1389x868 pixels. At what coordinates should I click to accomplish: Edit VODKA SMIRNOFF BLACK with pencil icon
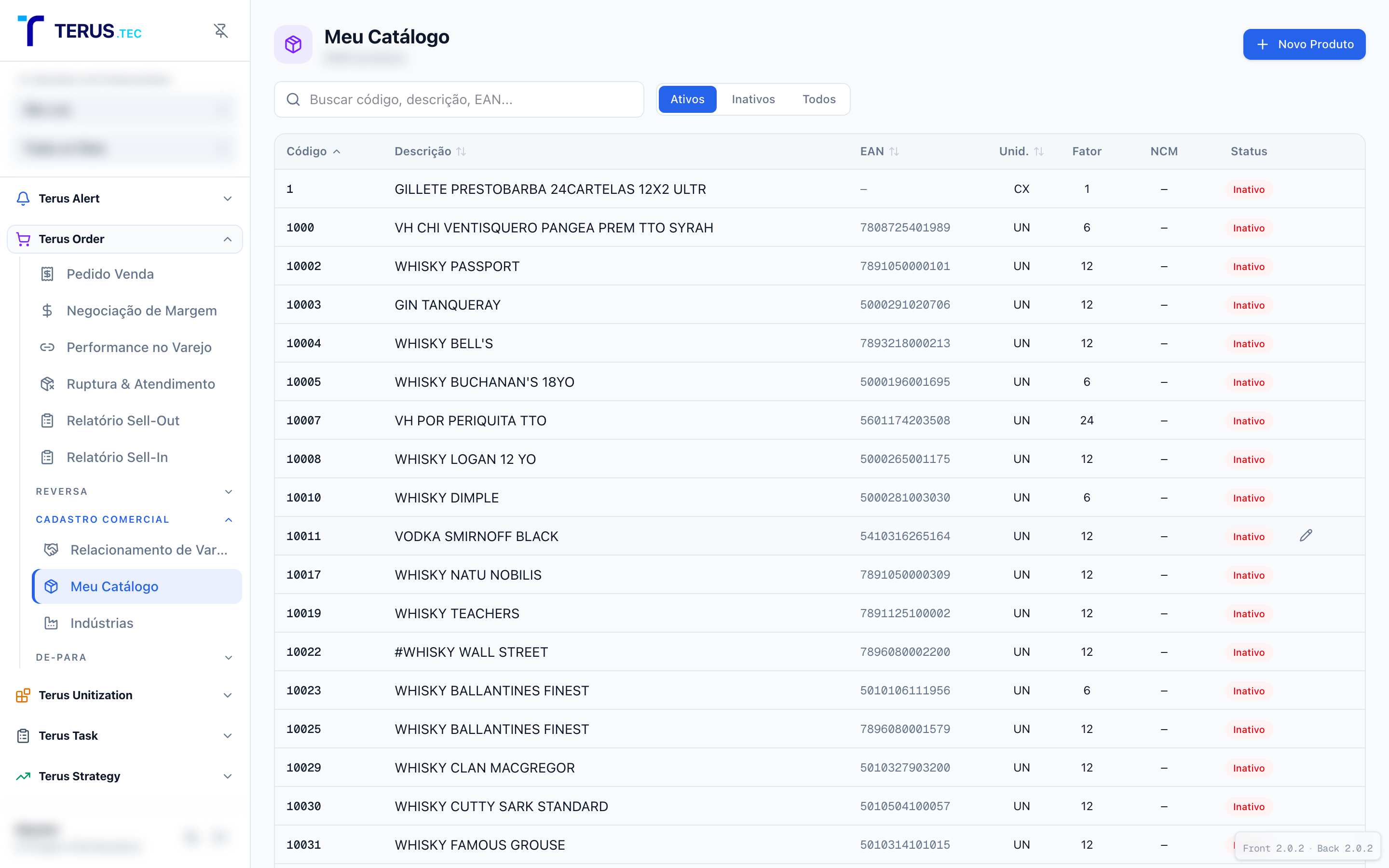click(x=1306, y=536)
